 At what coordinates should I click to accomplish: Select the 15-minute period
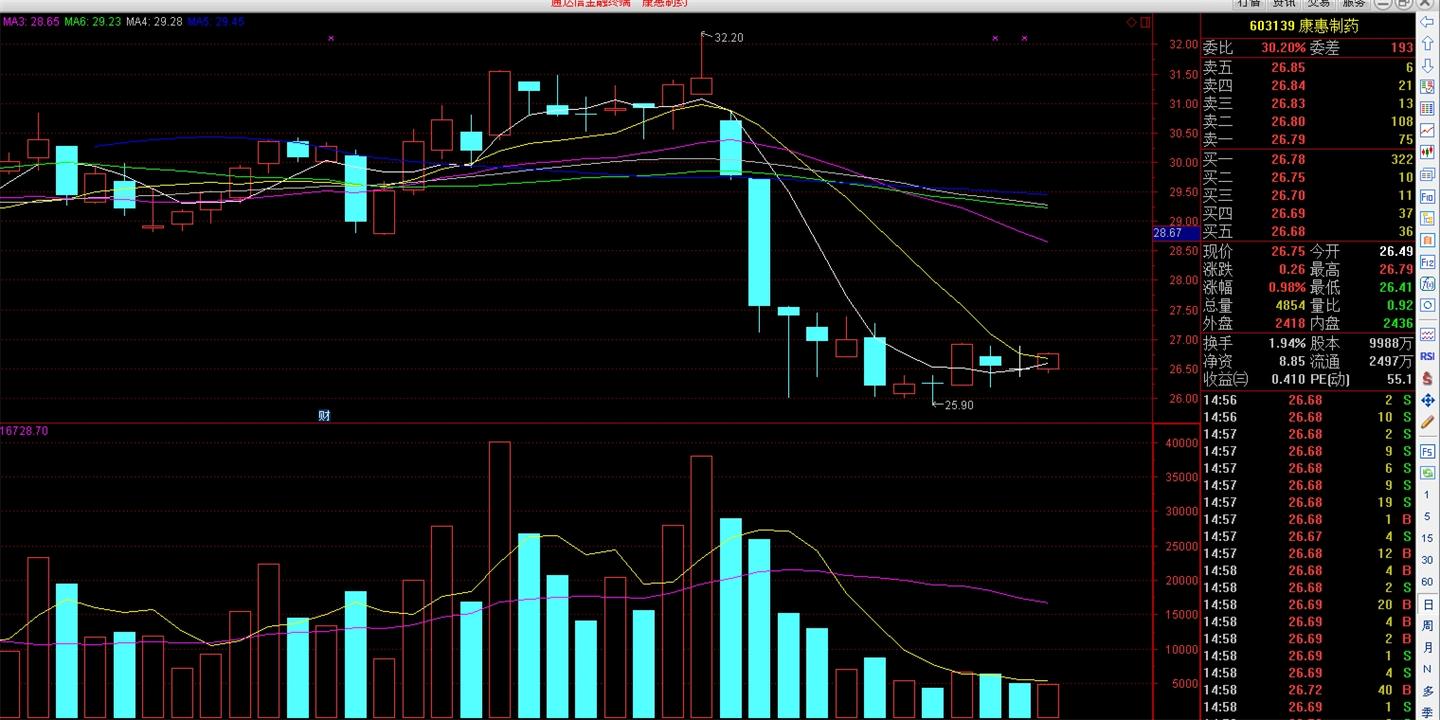[x=1428, y=539]
